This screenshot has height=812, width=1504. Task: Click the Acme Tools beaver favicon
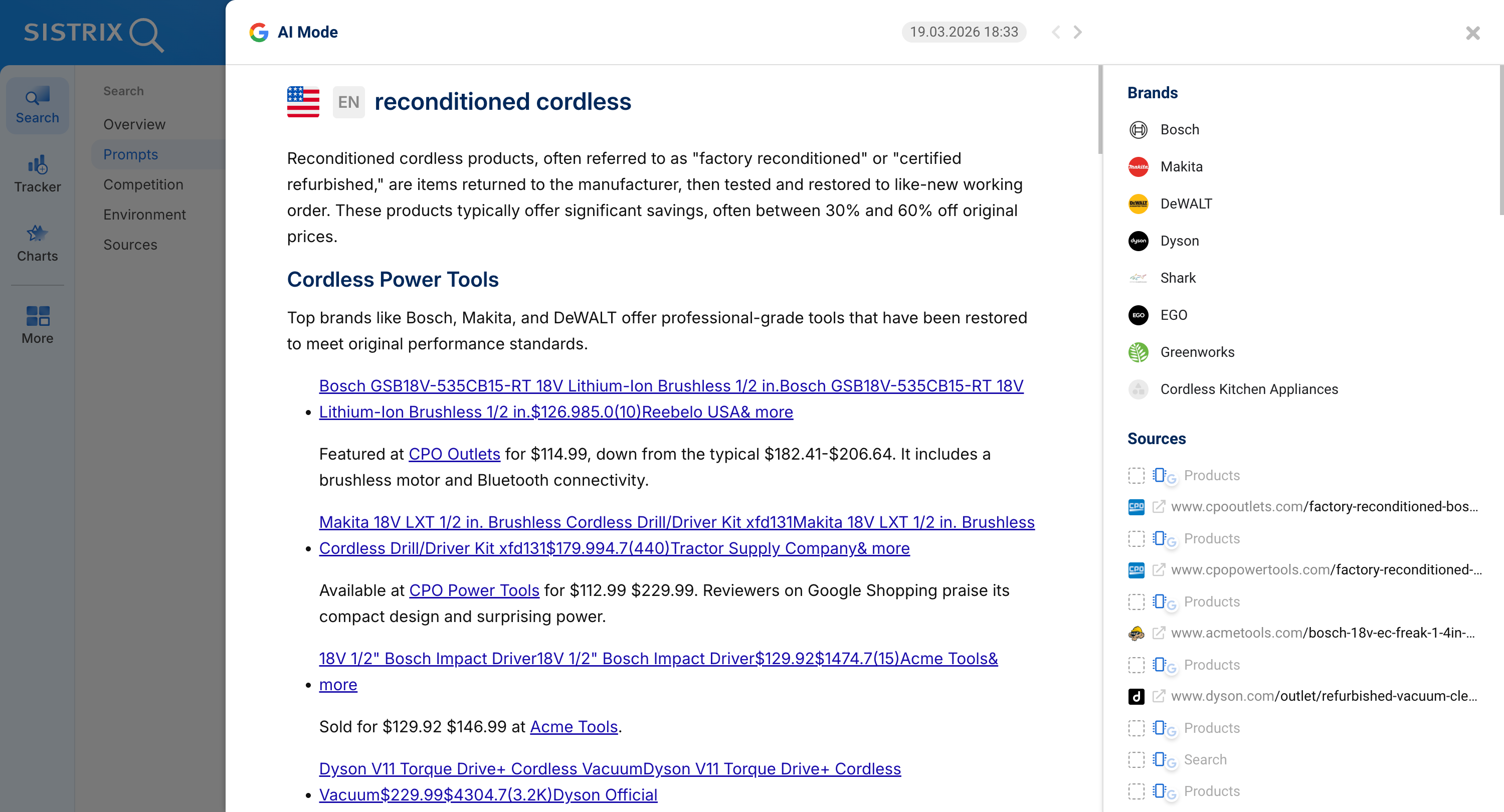click(1136, 633)
